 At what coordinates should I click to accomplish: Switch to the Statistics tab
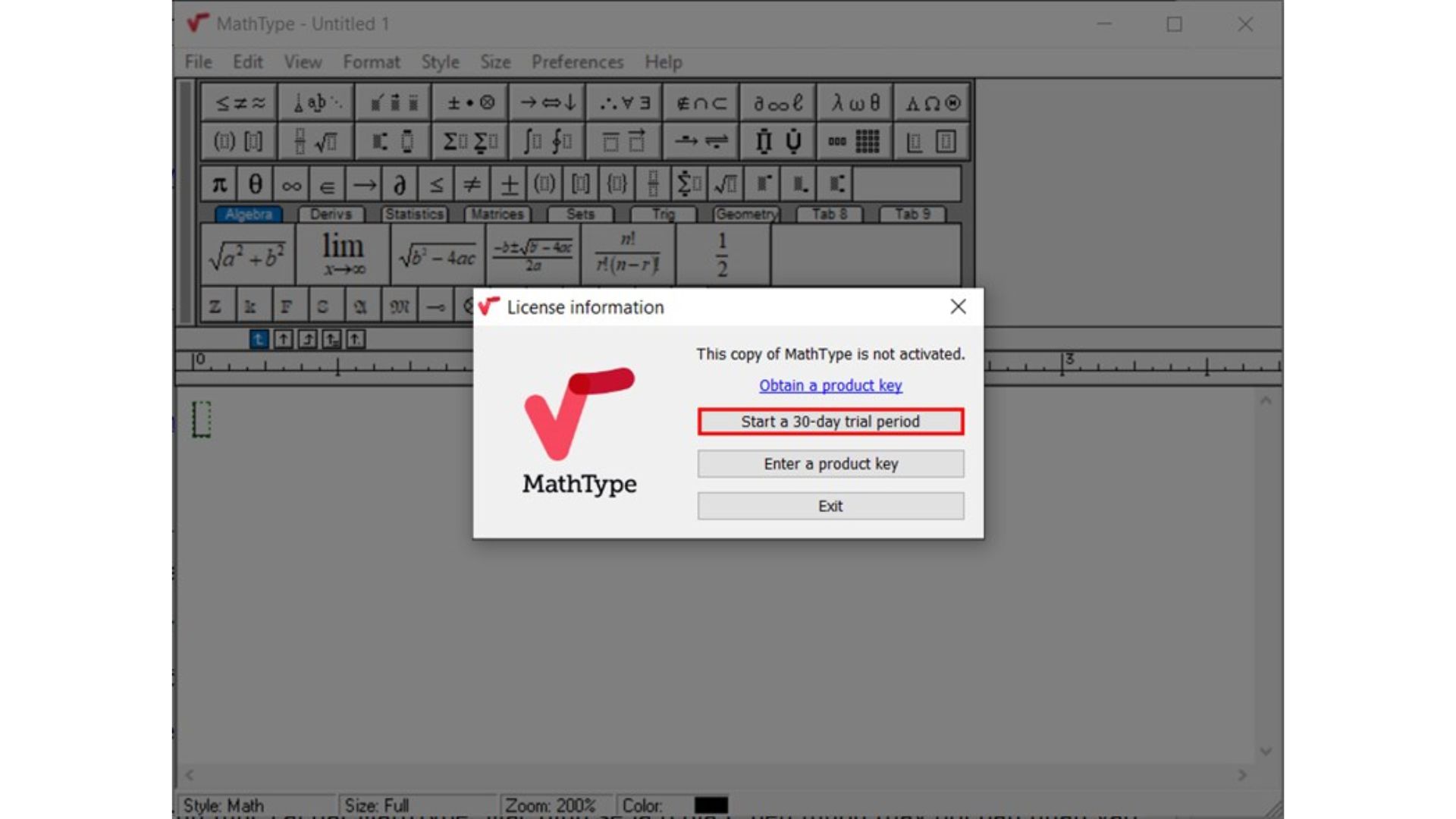[x=414, y=215]
